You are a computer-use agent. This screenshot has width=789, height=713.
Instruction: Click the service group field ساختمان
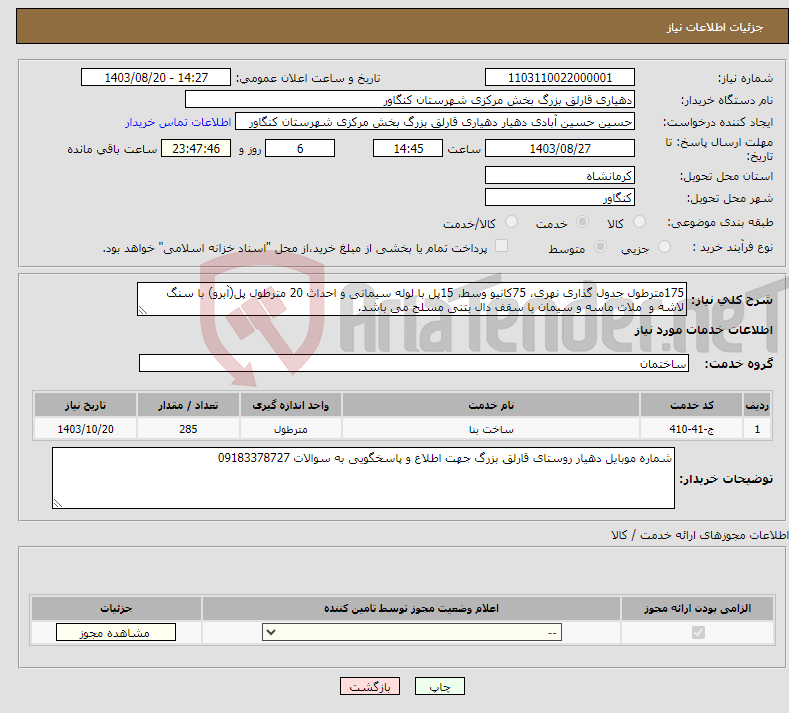tap(414, 363)
